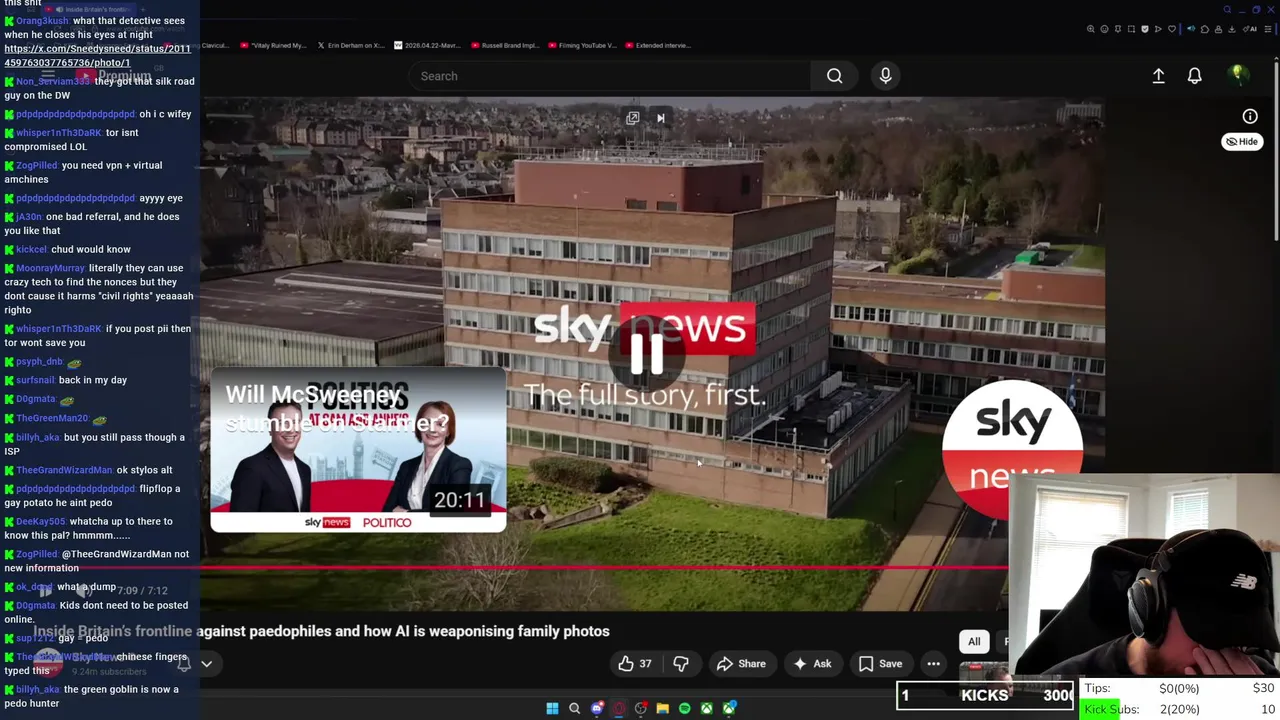Open Windows taskbar search

574,708
